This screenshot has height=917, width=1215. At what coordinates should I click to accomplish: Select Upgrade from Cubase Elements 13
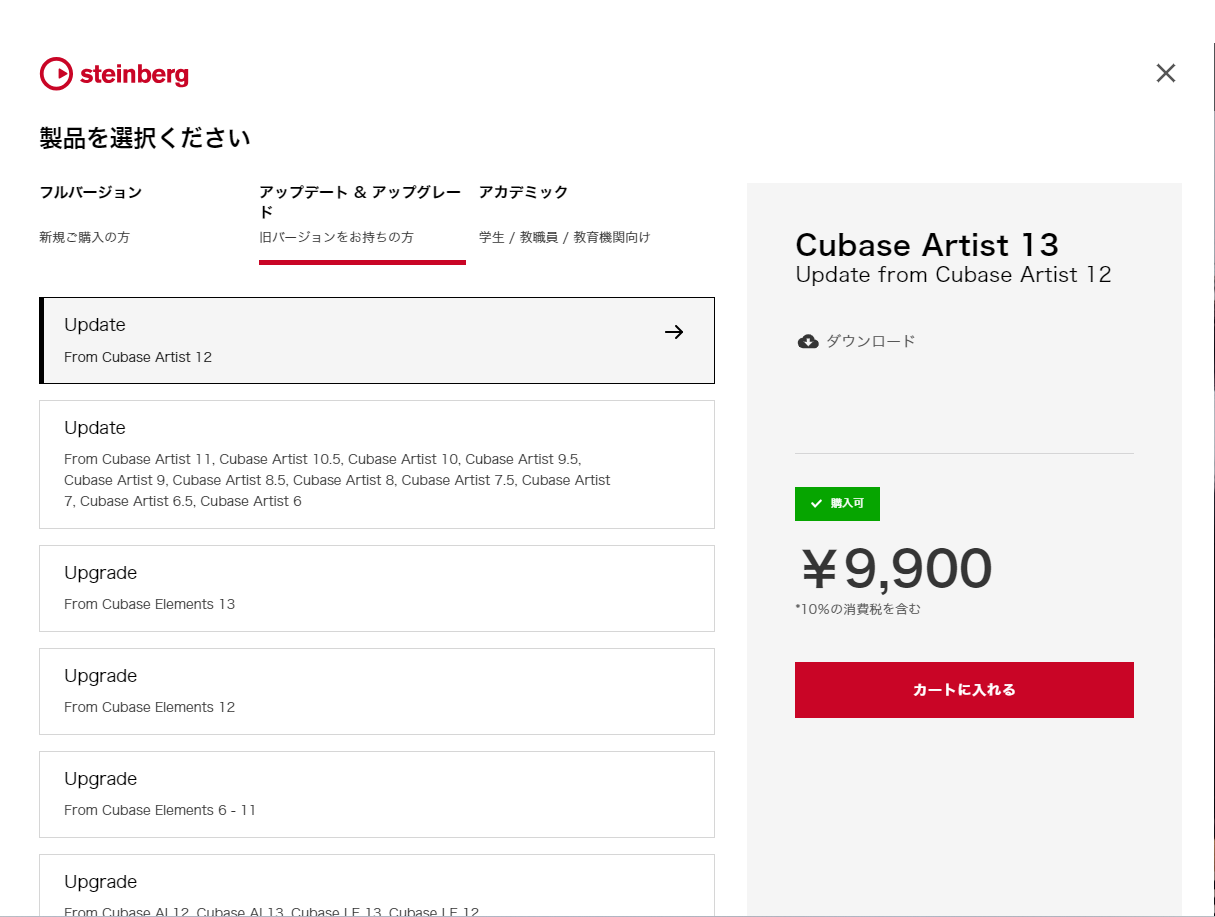377,588
